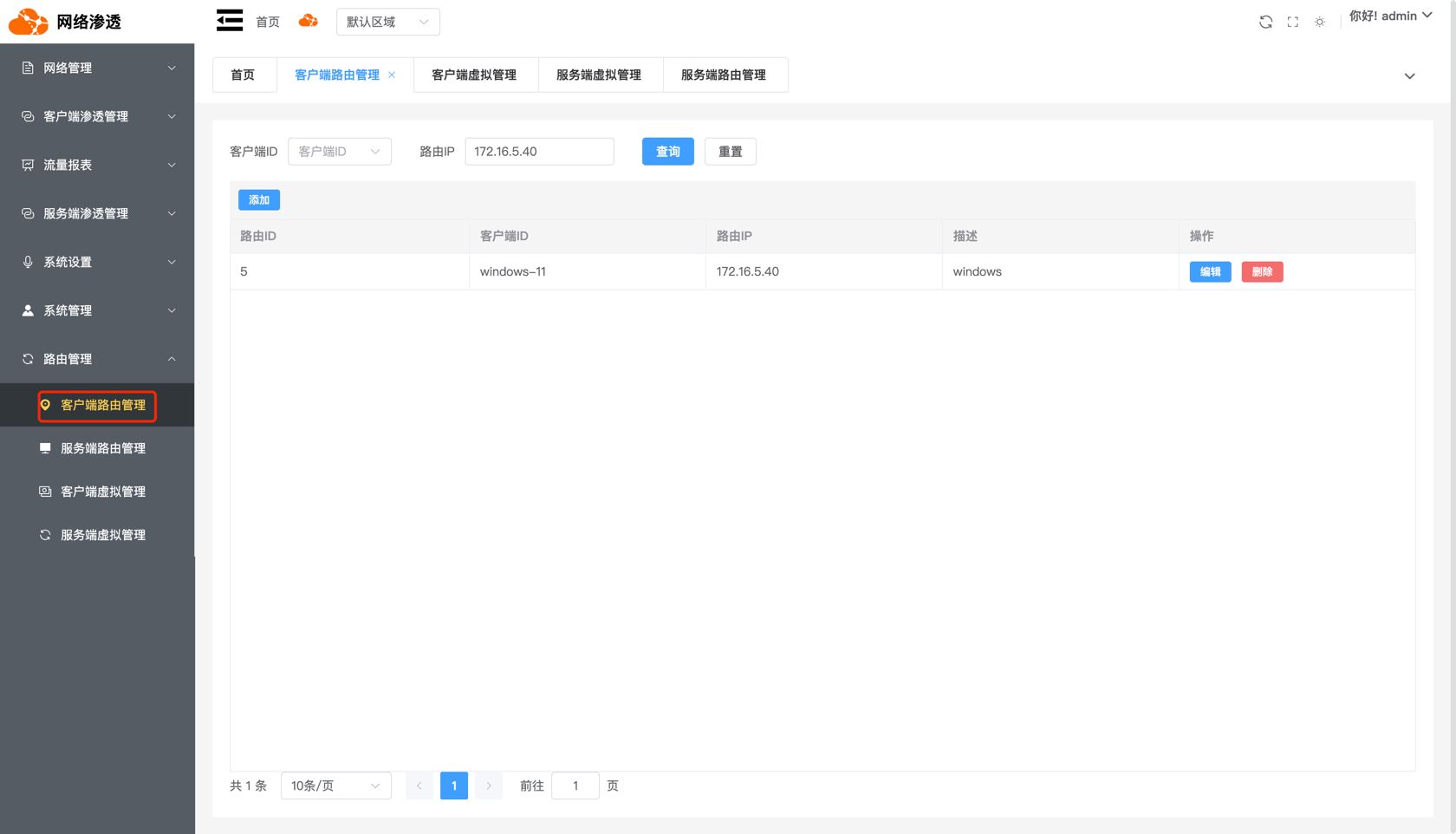Screen dimensions: 1456x834
Task: Enter fullscreen mode using the expand icon
Action: 1292,22
